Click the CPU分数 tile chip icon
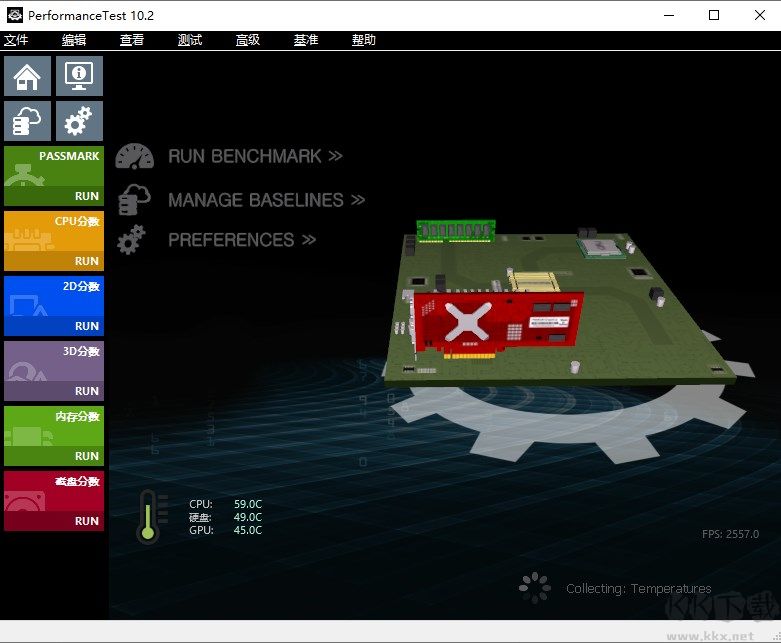Image resolution: width=781 pixels, height=643 pixels. 29,240
